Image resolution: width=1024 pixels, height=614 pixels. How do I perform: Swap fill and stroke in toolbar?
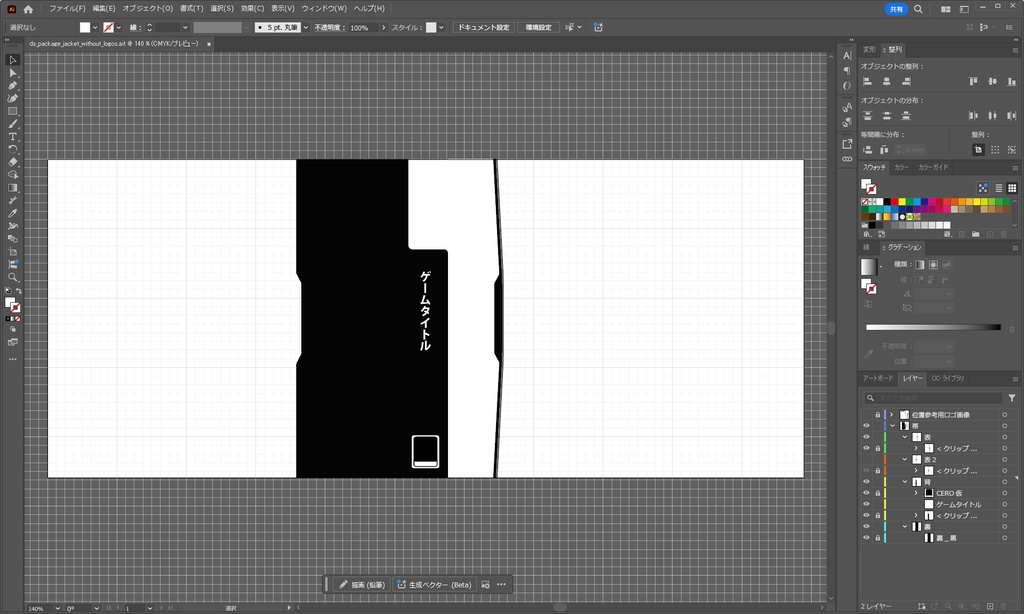(18, 291)
